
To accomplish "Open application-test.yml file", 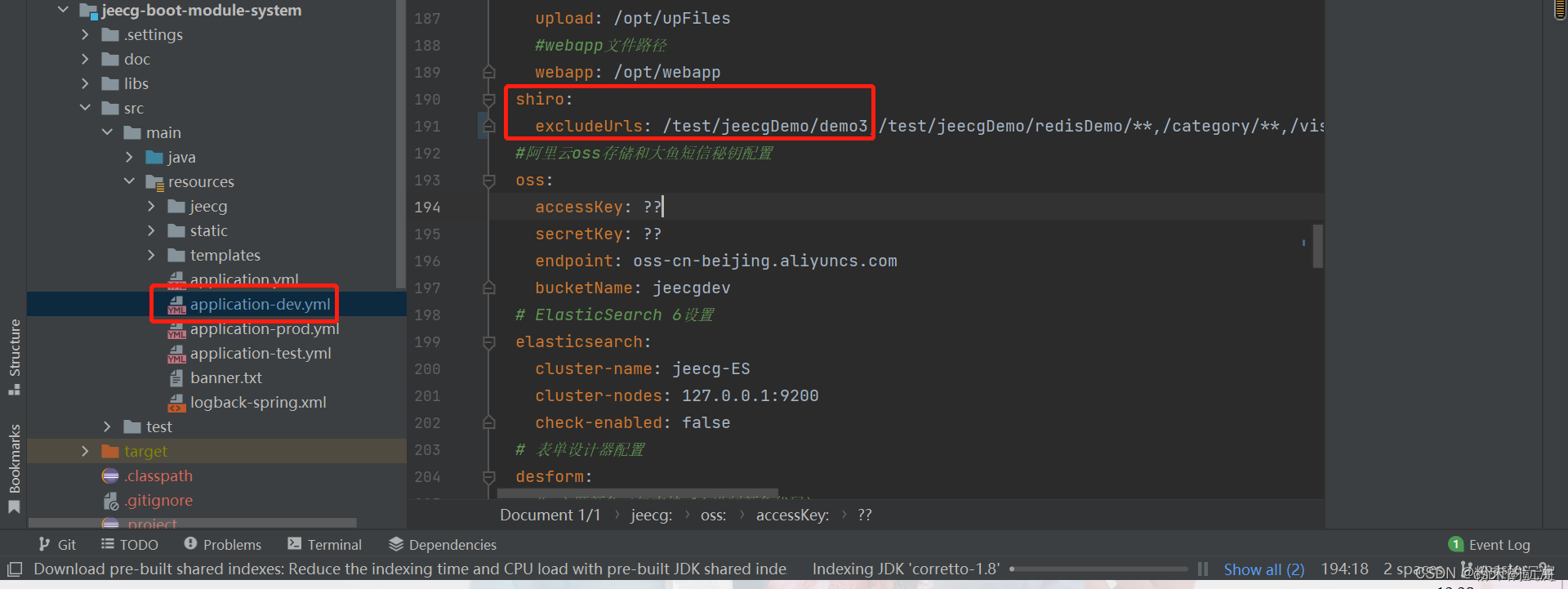I will (x=261, y=353).
